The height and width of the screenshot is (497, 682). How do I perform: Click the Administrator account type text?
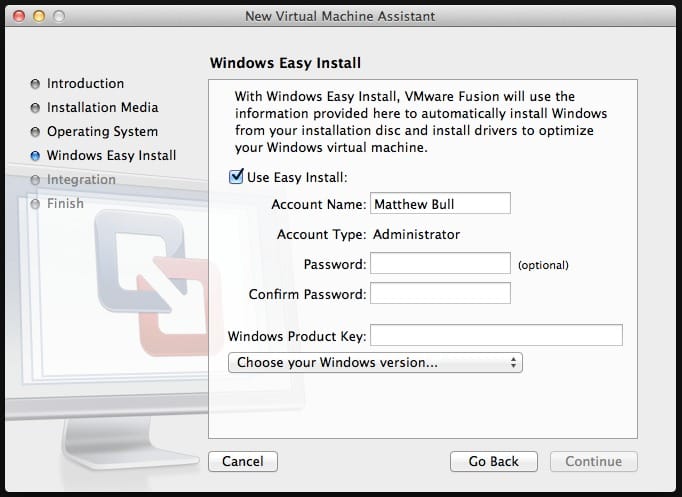[x=416, y=234]
